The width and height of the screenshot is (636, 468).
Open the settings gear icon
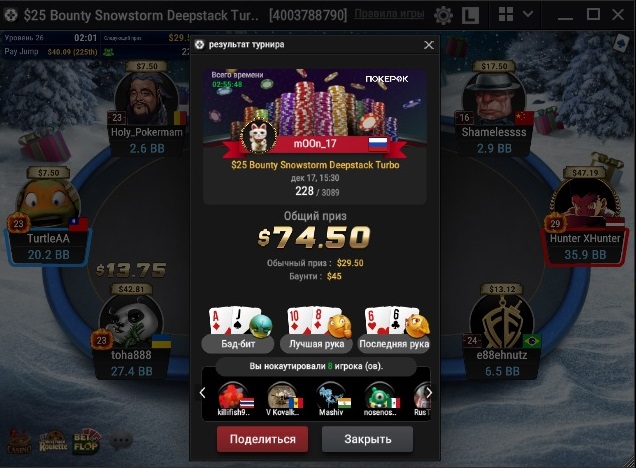tap(443, 16)
